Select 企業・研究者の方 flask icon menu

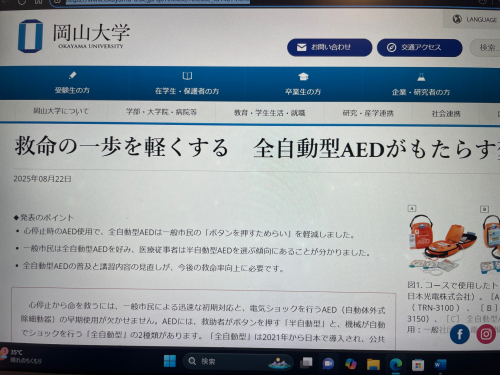coord(421,85)
